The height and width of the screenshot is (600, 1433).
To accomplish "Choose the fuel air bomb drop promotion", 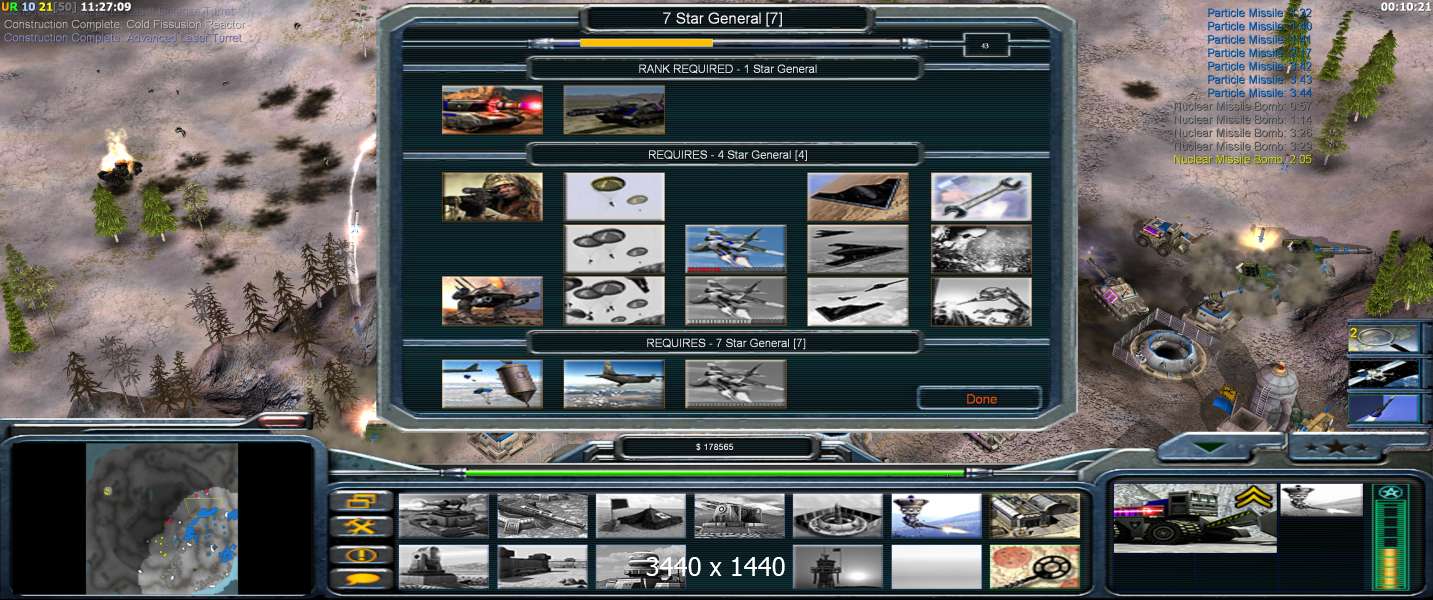I will tap(492, 384).
